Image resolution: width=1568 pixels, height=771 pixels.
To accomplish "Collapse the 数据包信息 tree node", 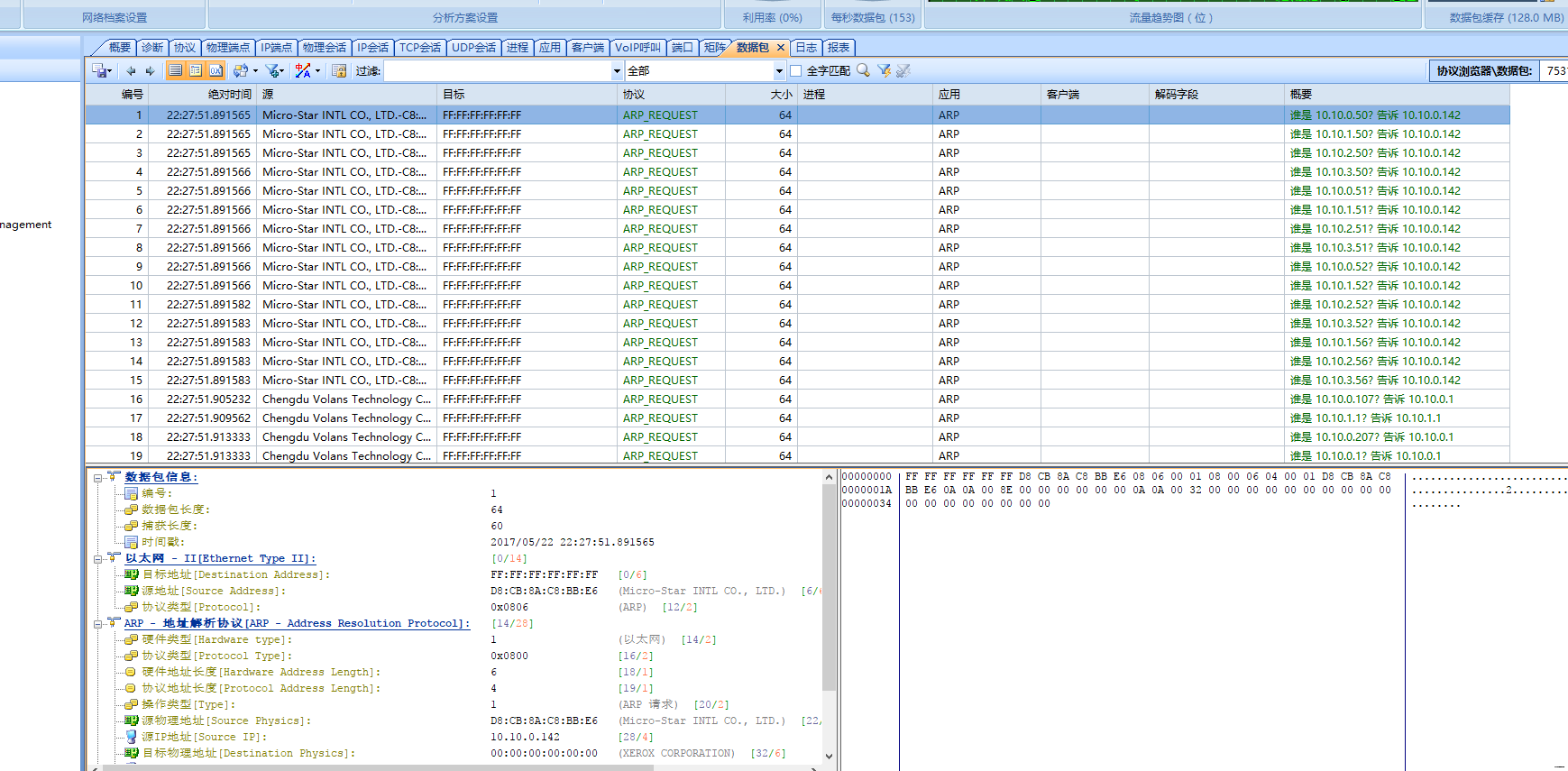I will (97, 478).
